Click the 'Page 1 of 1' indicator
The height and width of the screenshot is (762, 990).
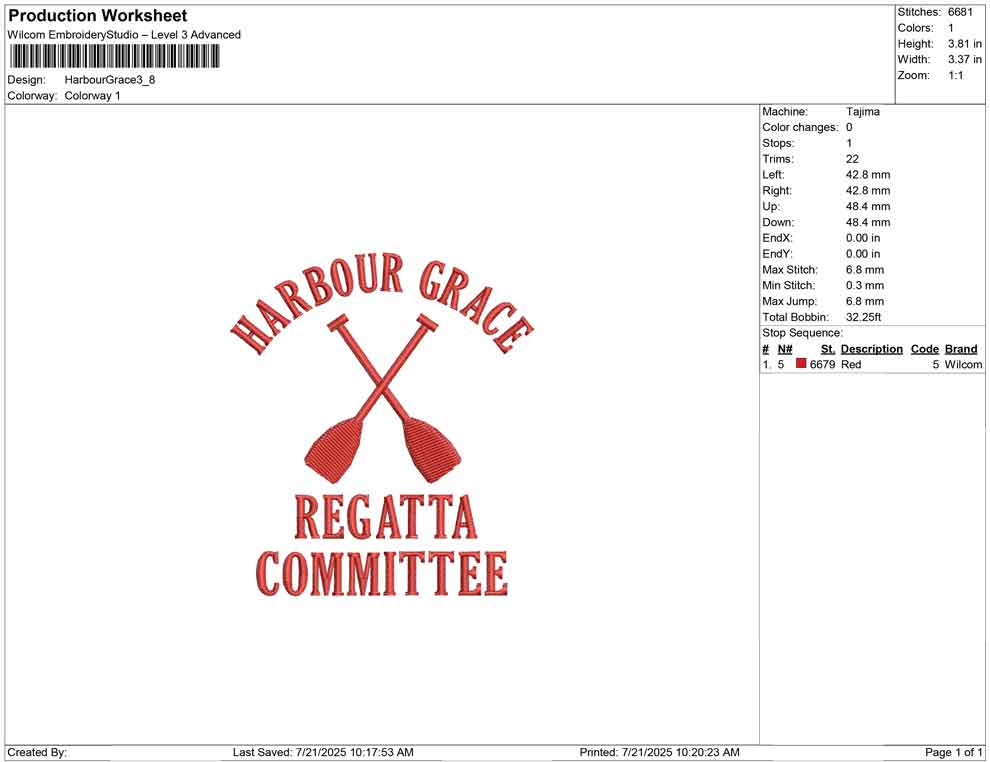[953, 752]
